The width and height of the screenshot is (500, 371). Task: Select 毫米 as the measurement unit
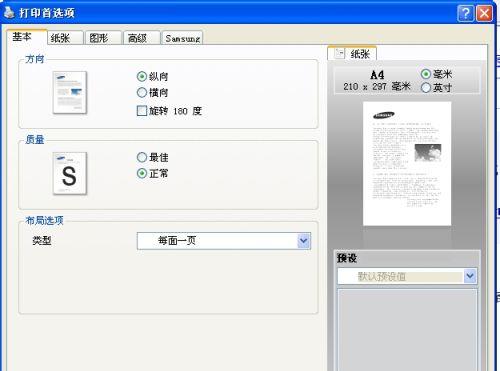426,74
